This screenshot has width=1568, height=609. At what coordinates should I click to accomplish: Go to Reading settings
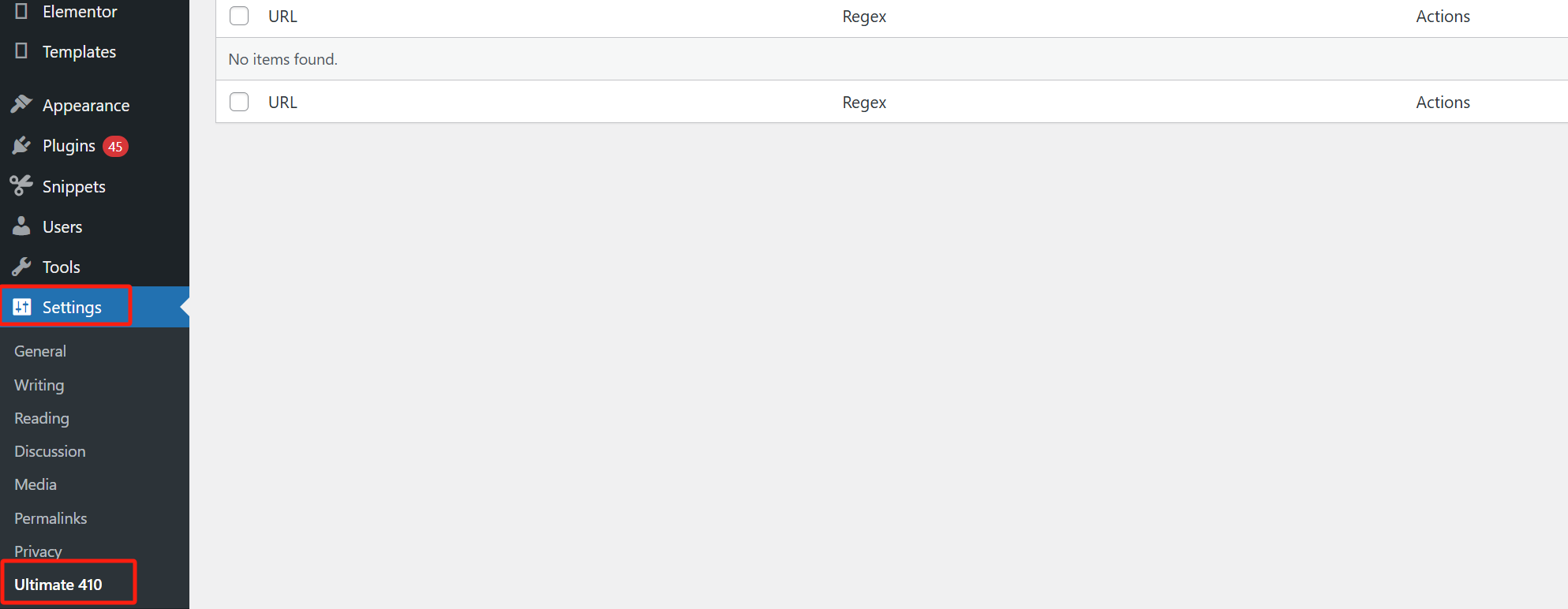(x=42, y=418)
